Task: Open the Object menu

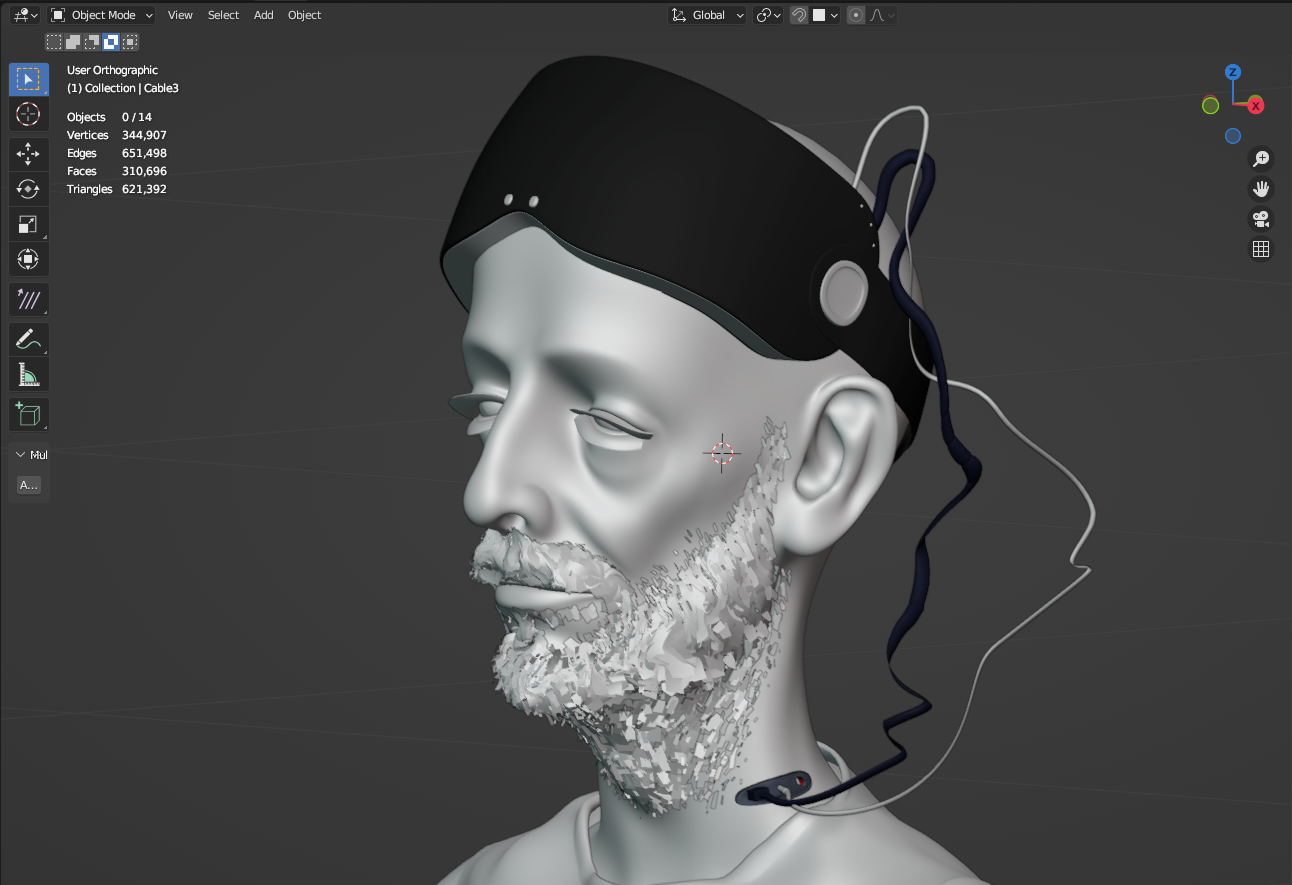Action: 304,15
